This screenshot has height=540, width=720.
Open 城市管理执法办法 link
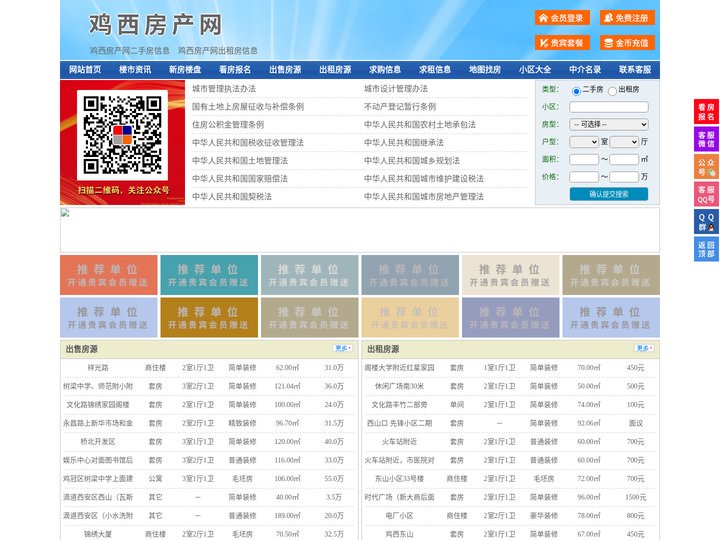[224, 89]
